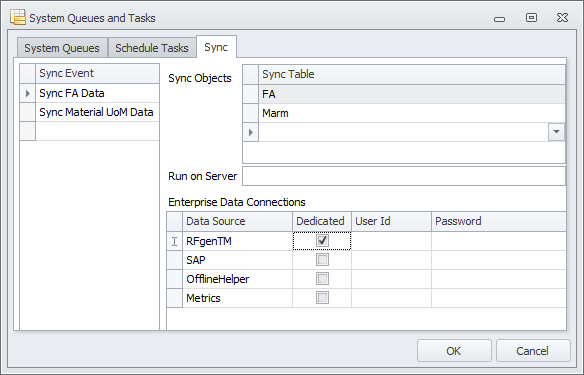Viewport: 584px width, 375px height.
Task: Focus the Run on Server input field
Action: [404, 176]
